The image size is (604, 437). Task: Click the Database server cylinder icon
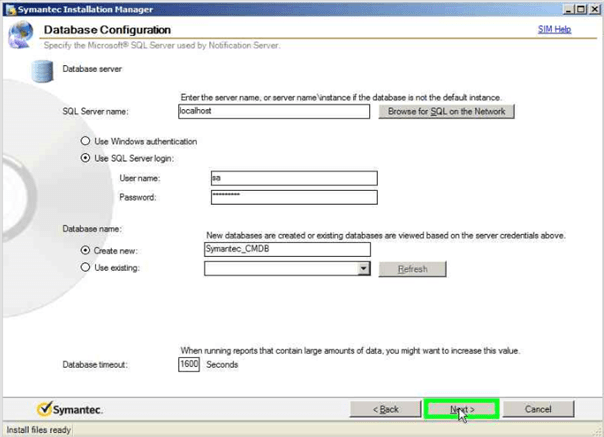(x=43, y=70)
